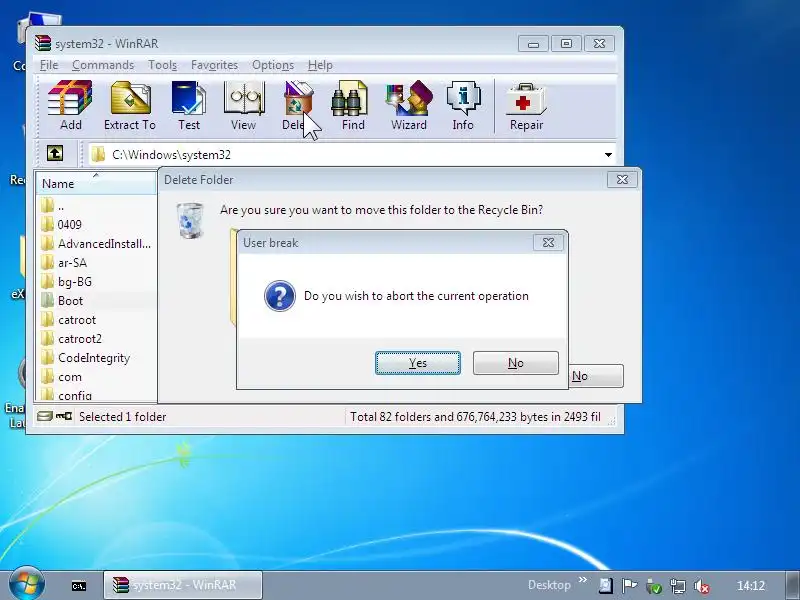This screenshot has height=600, width=800.
Task: Click the Recycle Bin icon in Delete Folder dialog
Action: 190,220
